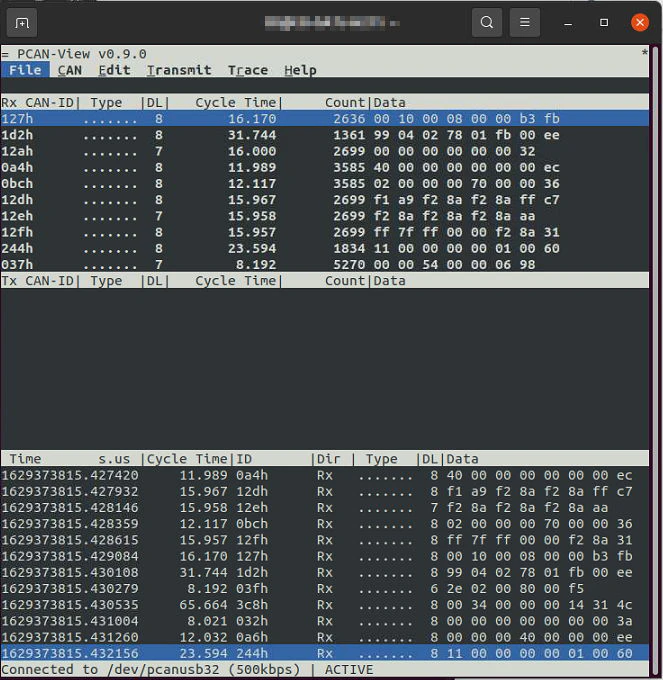Open the Trace menu
This screenshot has height=680, width=663.
click(248, 70)
